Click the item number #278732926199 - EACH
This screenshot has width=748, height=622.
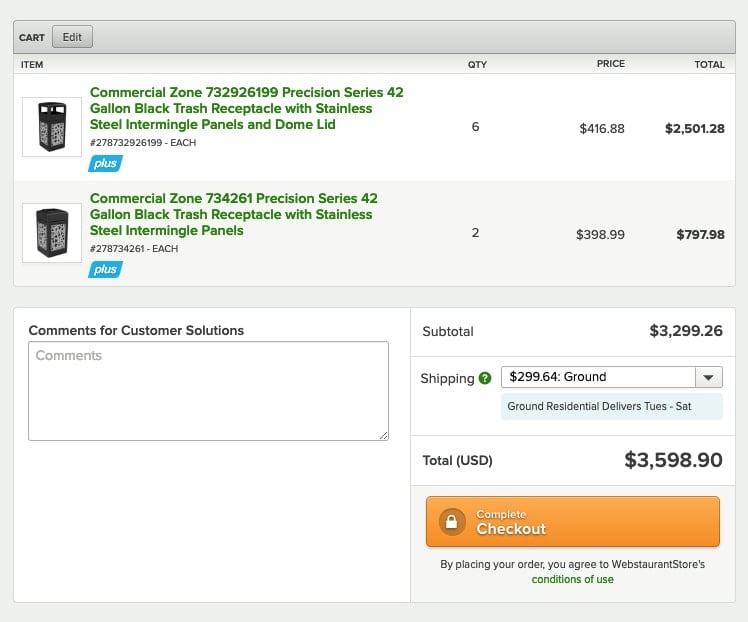click(143, 143)
